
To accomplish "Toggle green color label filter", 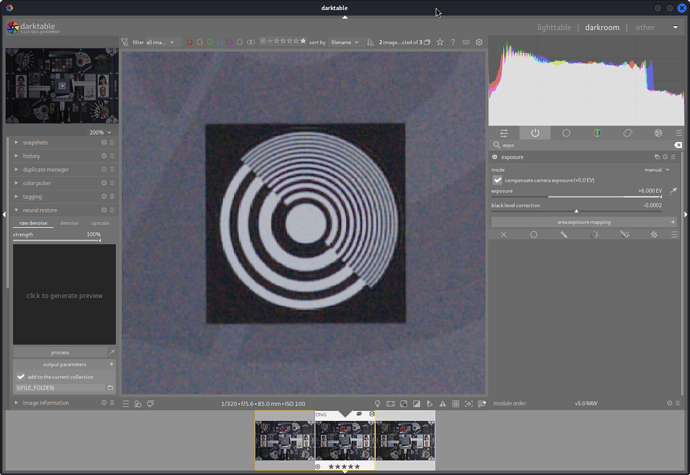I will [210, 42].
